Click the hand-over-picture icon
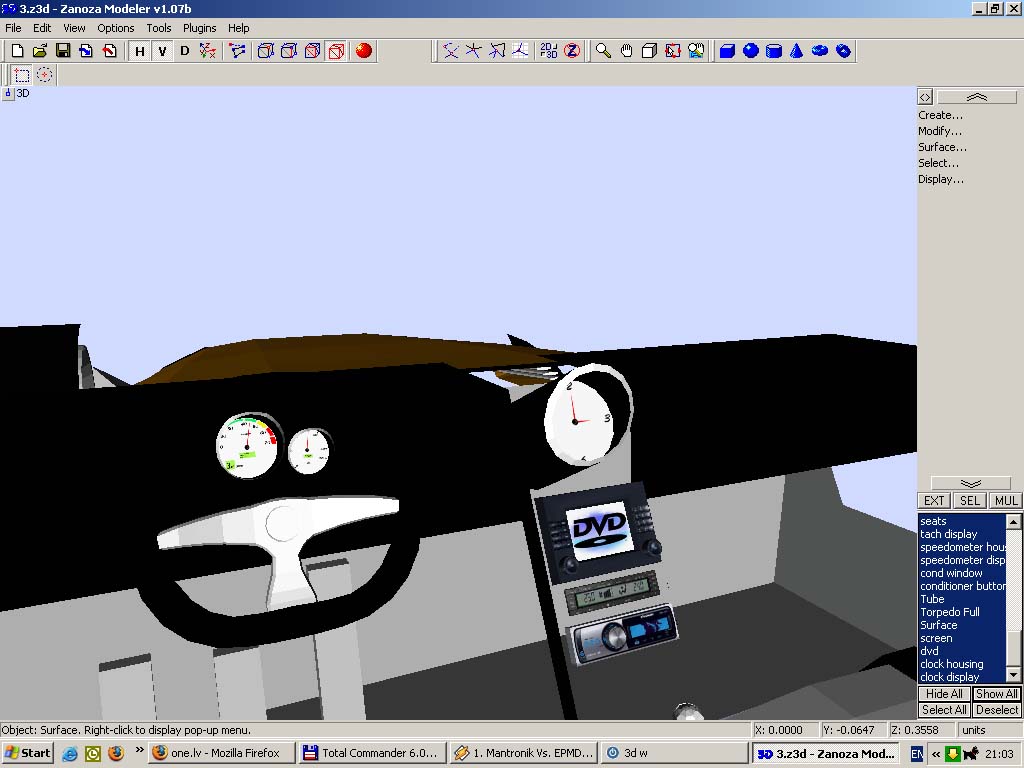Viewport: 1024px width, 768px height. [696, 51]
